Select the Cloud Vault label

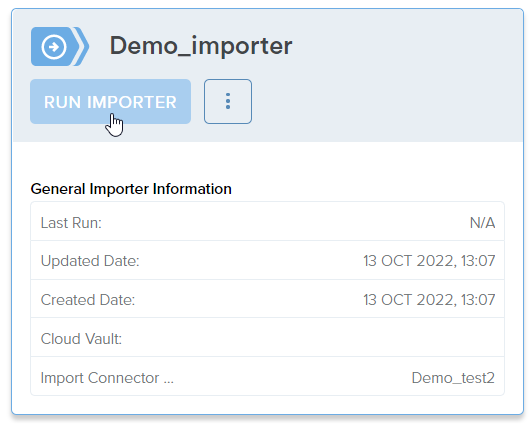(x=81, y=338)
